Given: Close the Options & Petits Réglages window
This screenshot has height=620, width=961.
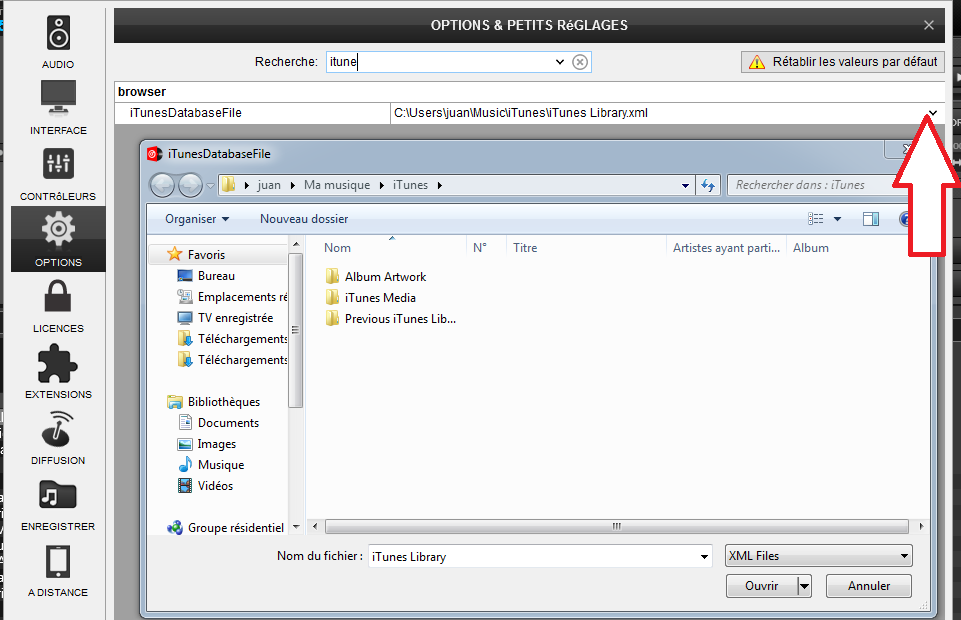Looking at the screenshot, I should tap(929, 25).
